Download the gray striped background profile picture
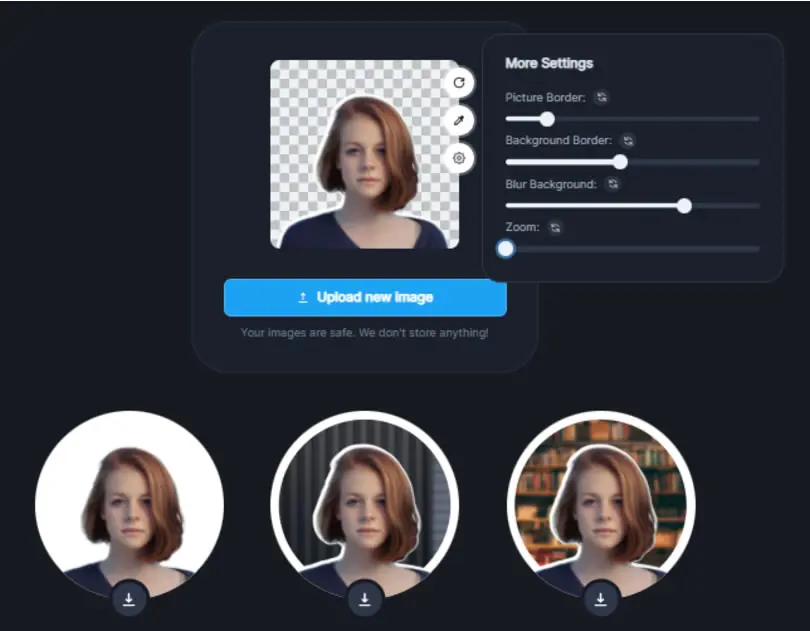Viewport: 810px width, 631px height. point(365,598)
